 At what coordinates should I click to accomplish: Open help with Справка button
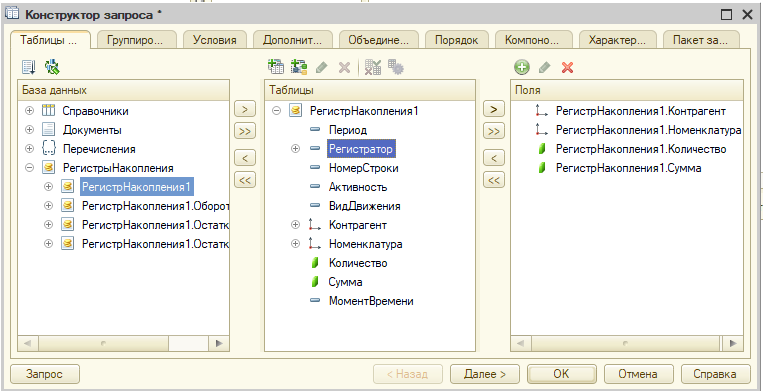tap(715, 374)
